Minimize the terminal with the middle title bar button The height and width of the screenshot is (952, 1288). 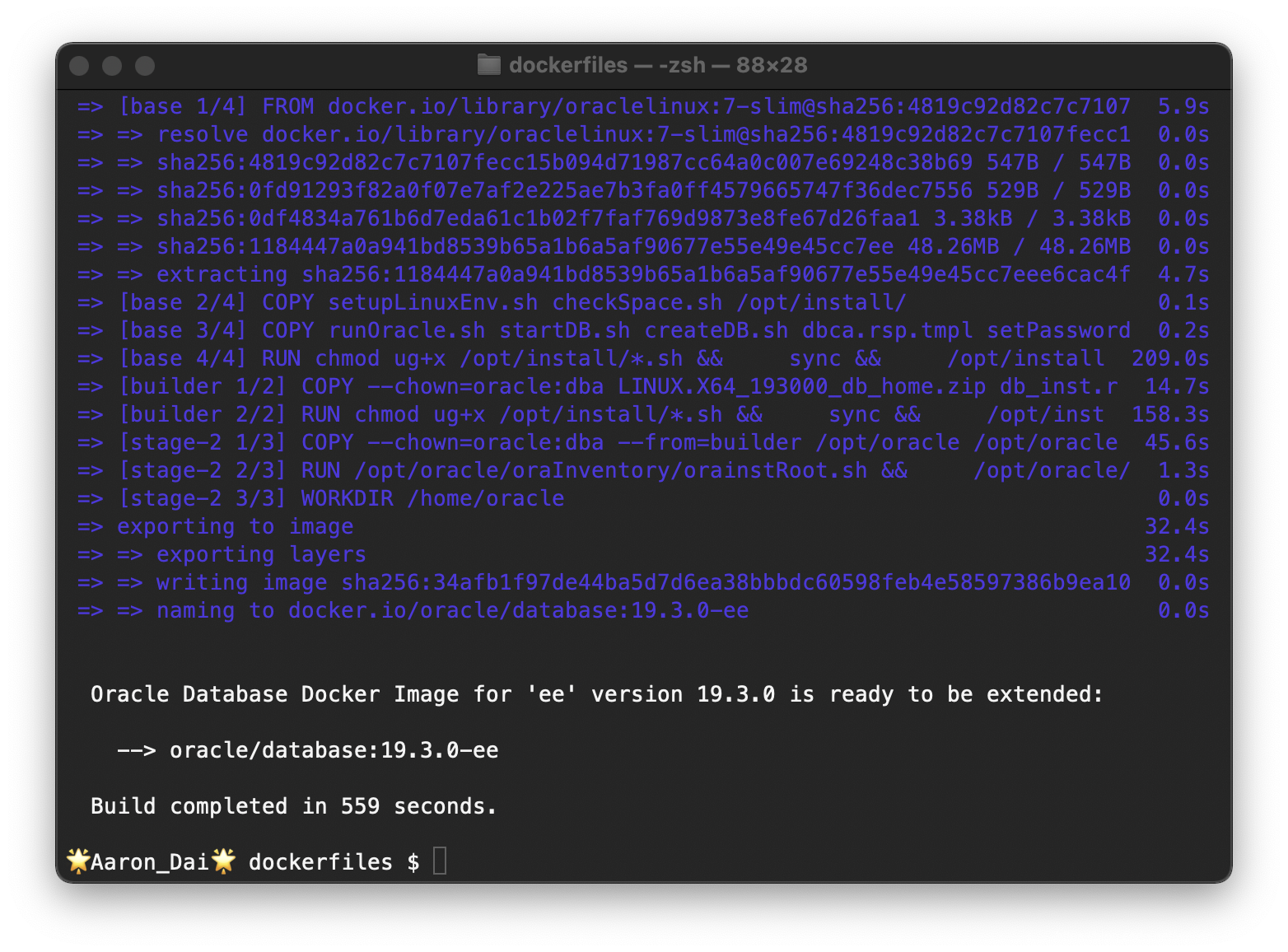[112, 66]
